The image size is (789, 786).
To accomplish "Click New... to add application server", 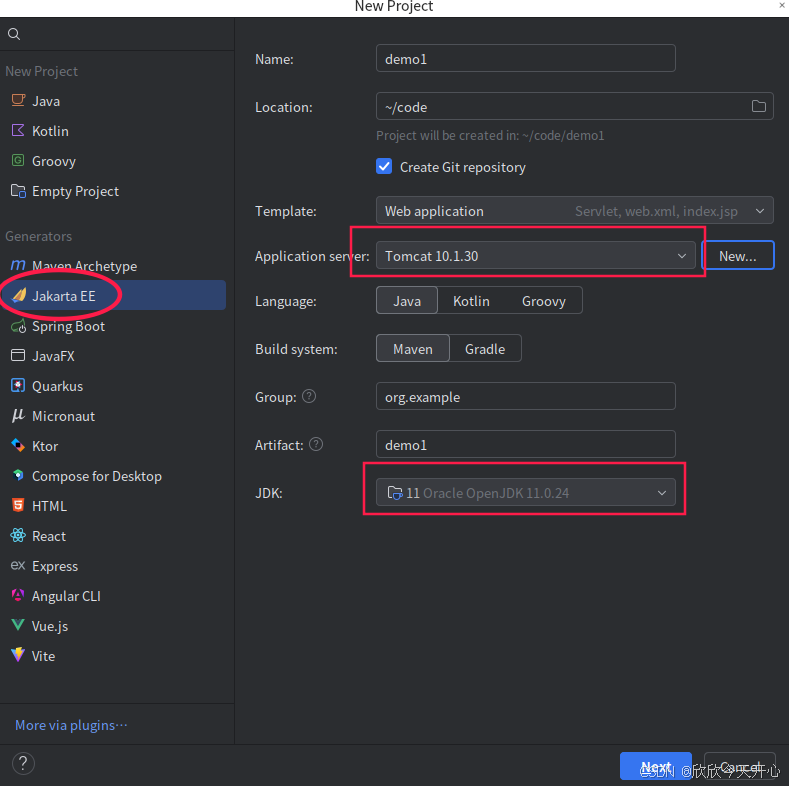I will pos(737,256).
